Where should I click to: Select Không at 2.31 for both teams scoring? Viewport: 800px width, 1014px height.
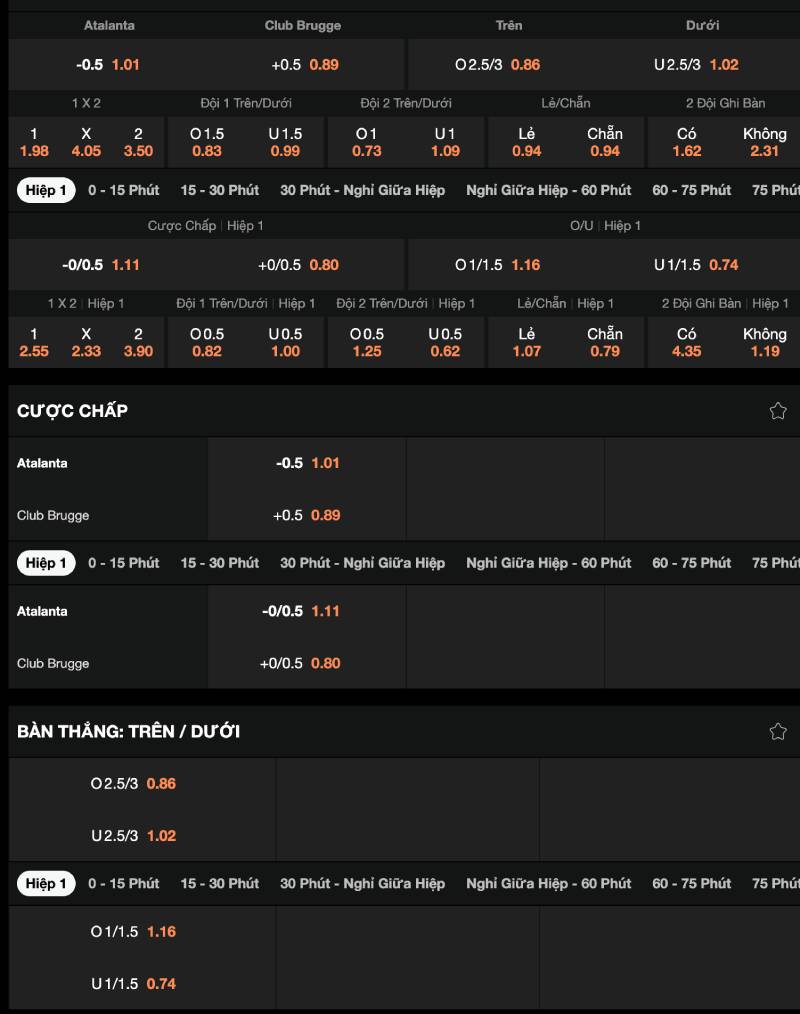(x=764, y=142)
